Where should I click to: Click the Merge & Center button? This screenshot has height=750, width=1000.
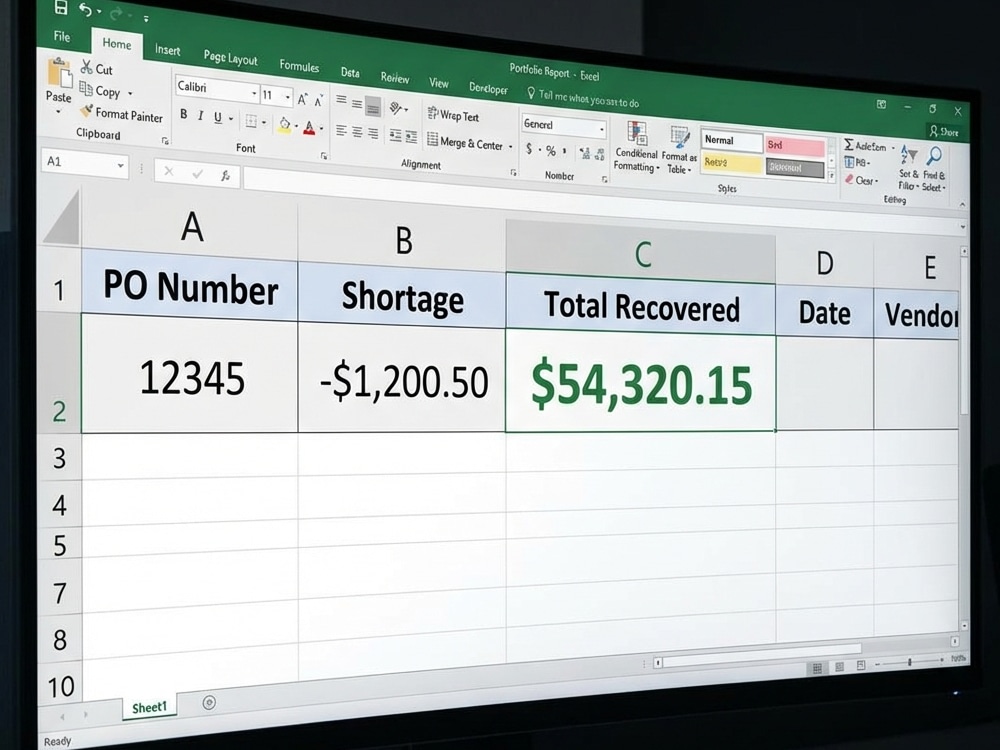click(466, 142)
